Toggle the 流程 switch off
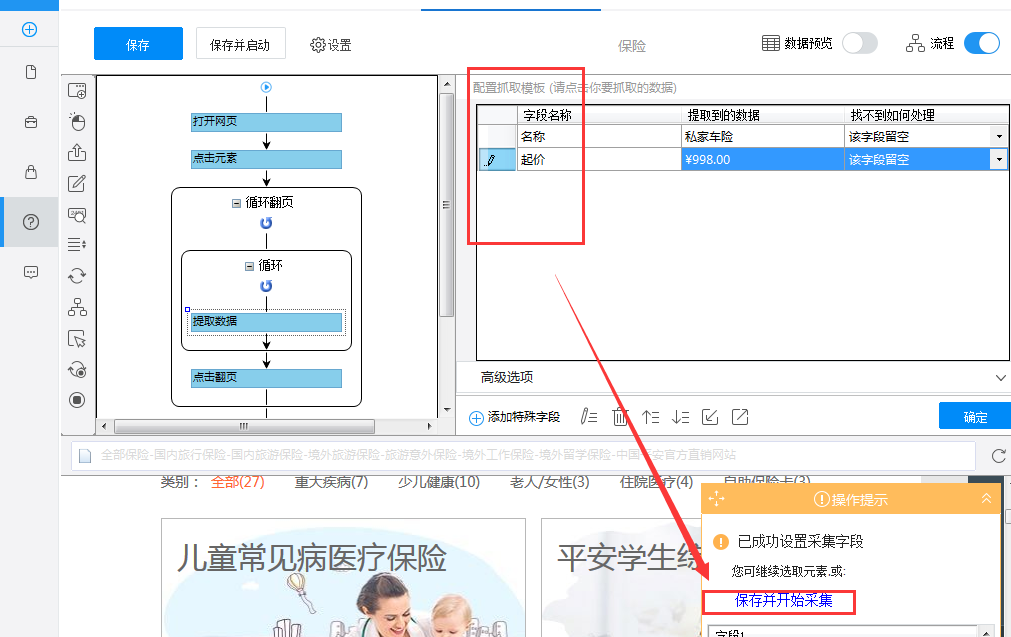1011x637 pixels. pos(982,43)
